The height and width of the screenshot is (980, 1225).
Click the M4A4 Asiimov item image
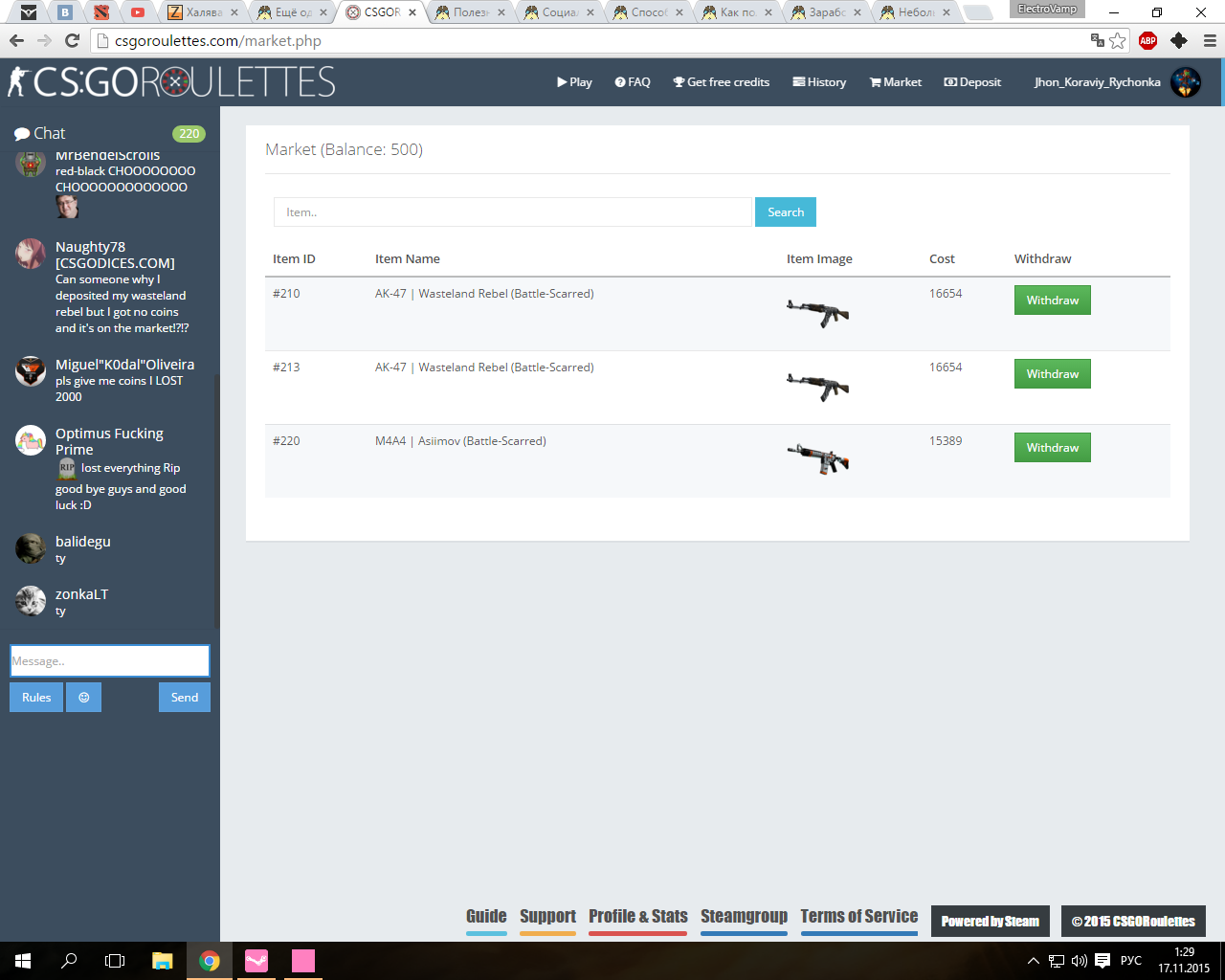[x=818, y=458]
